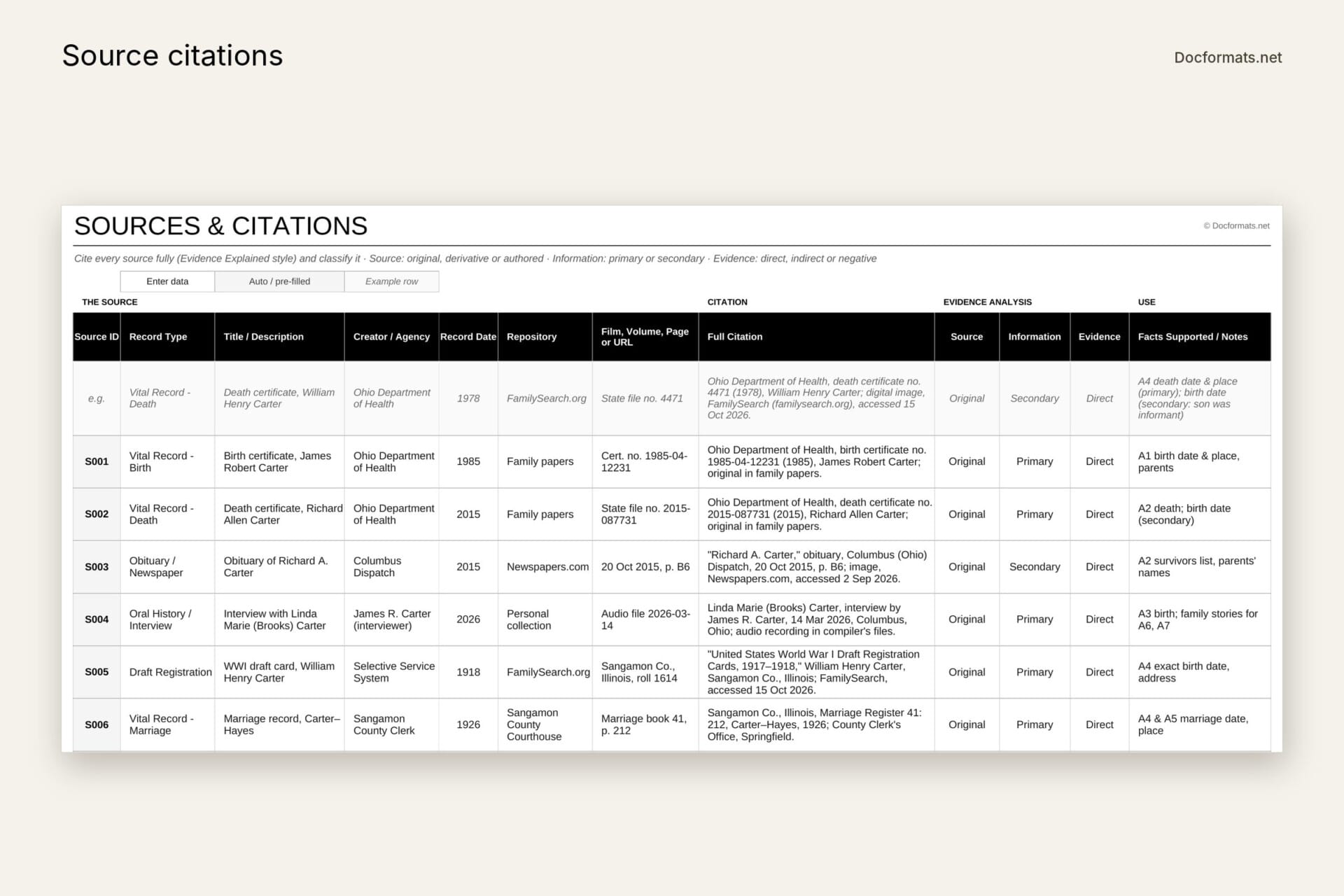Click the 'Audio file 2026-03-14' cell

(645, 619)
